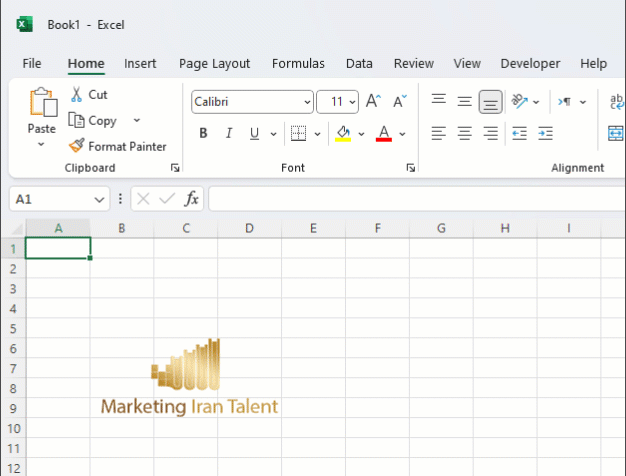The width and height of the screenshot is (626, 476).
Task: Click formula bar options dots
Action: coord(120,198)
